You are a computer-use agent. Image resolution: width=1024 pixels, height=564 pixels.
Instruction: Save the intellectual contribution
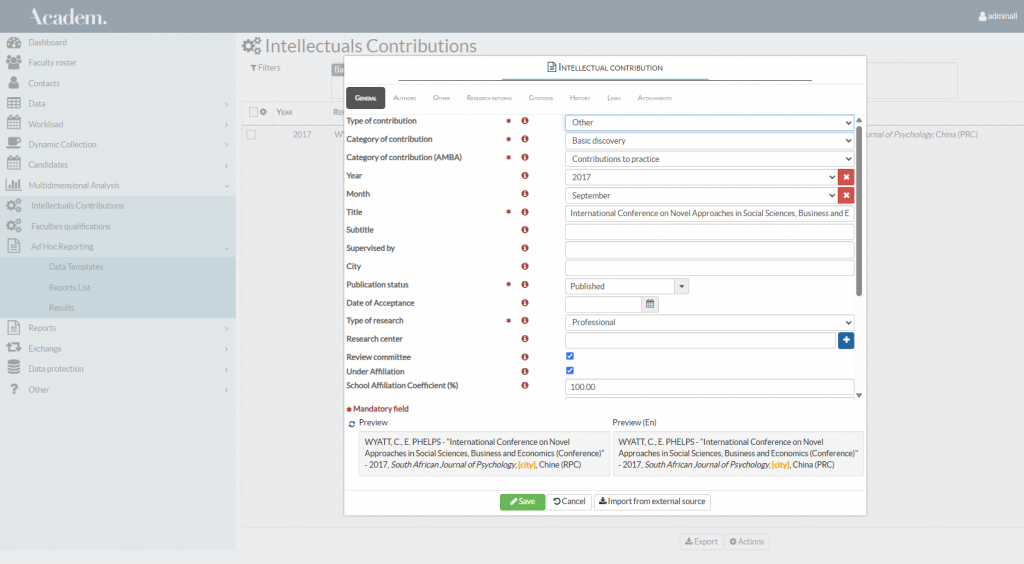point(522,501)
